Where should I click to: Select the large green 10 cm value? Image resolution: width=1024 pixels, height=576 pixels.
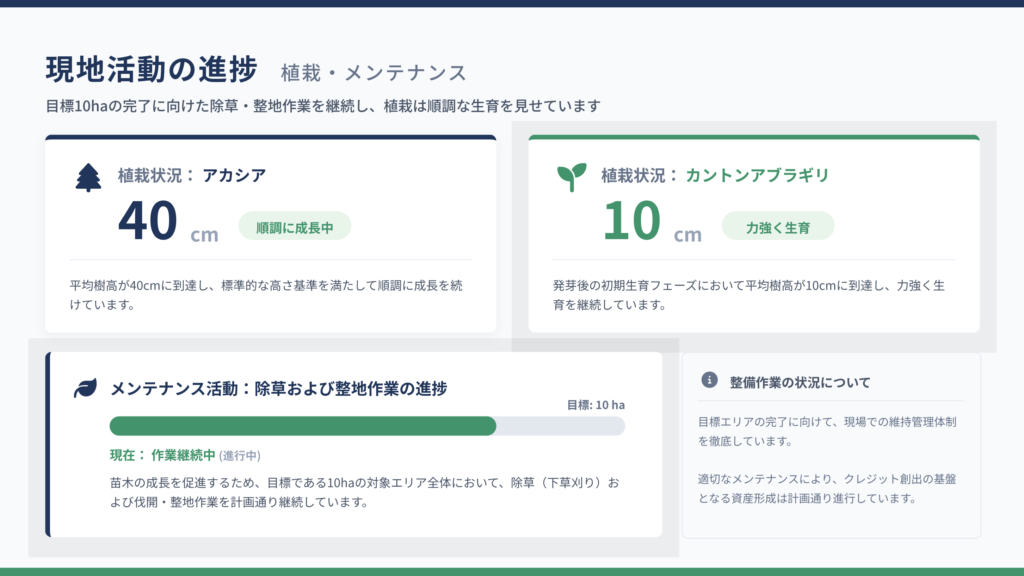[652, 221]
